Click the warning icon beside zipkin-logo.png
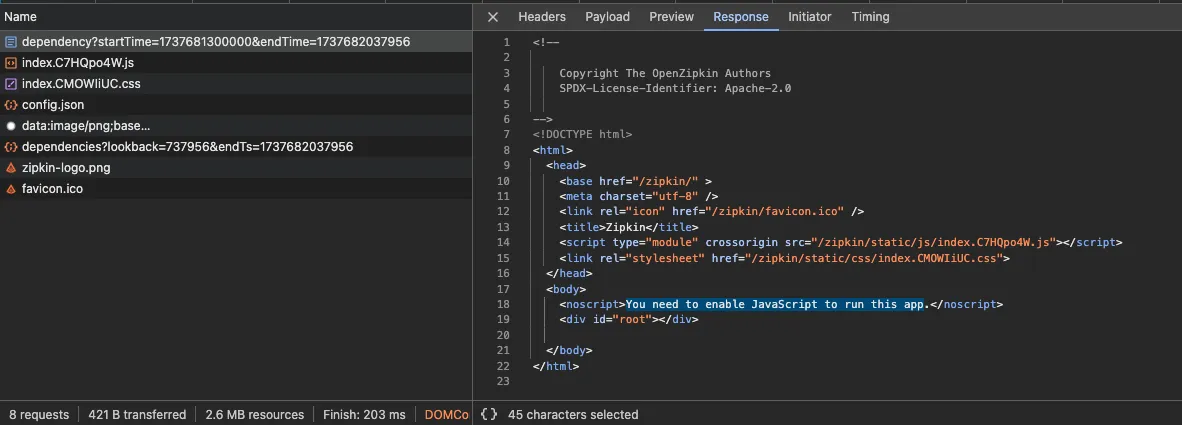Viewport: 1182px width, 425px height. (11, 168)
